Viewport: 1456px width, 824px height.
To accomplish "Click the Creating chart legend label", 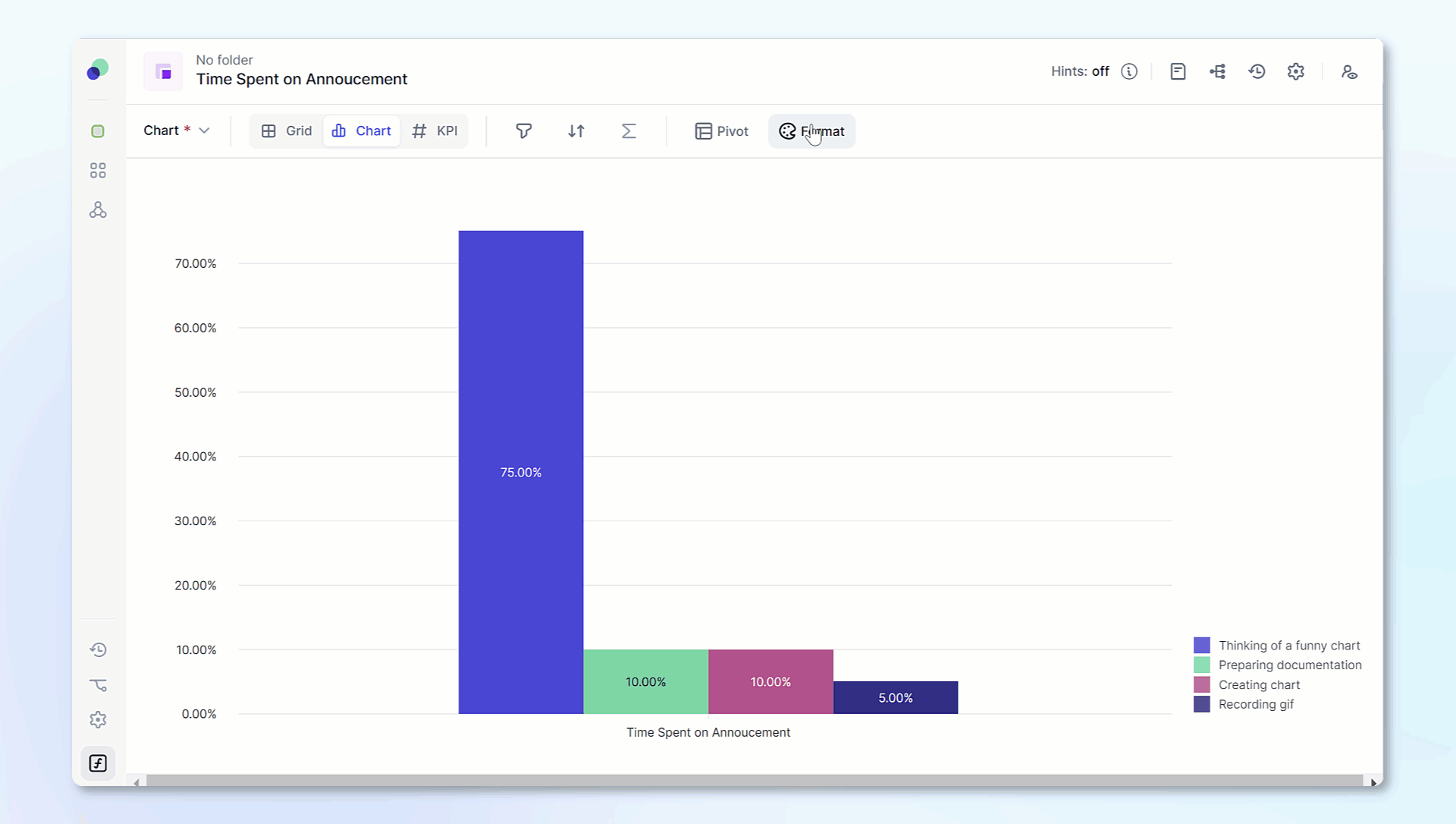I will tap(1259, 684).
